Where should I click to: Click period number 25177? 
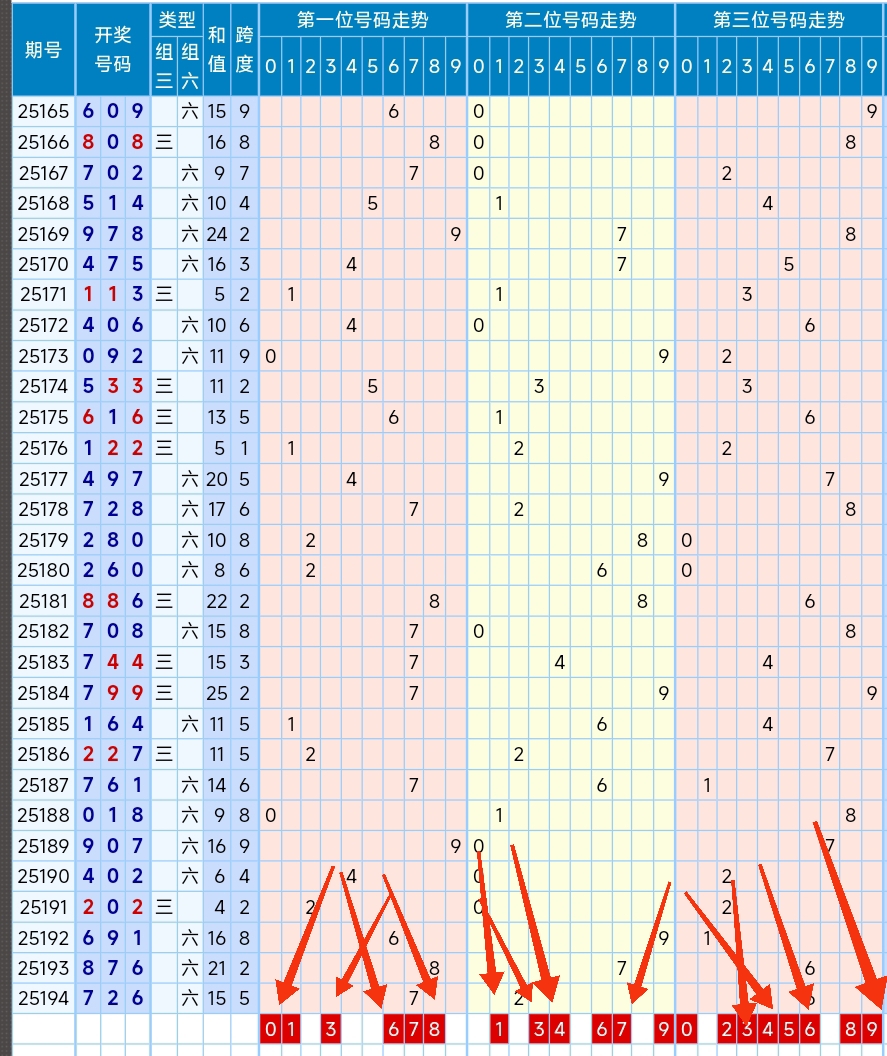coord(43,479)
